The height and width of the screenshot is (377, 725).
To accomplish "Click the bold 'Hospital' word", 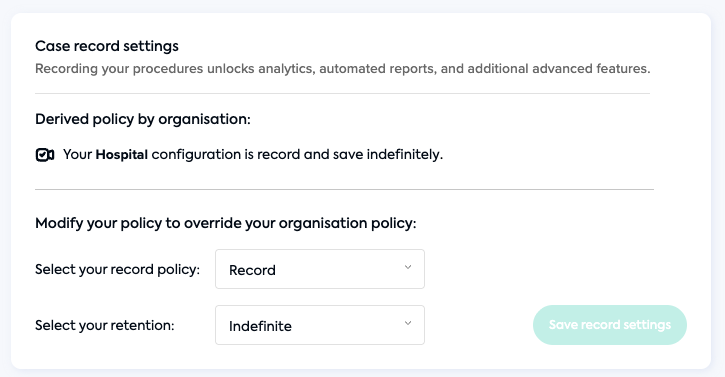I will click(122, 155).
